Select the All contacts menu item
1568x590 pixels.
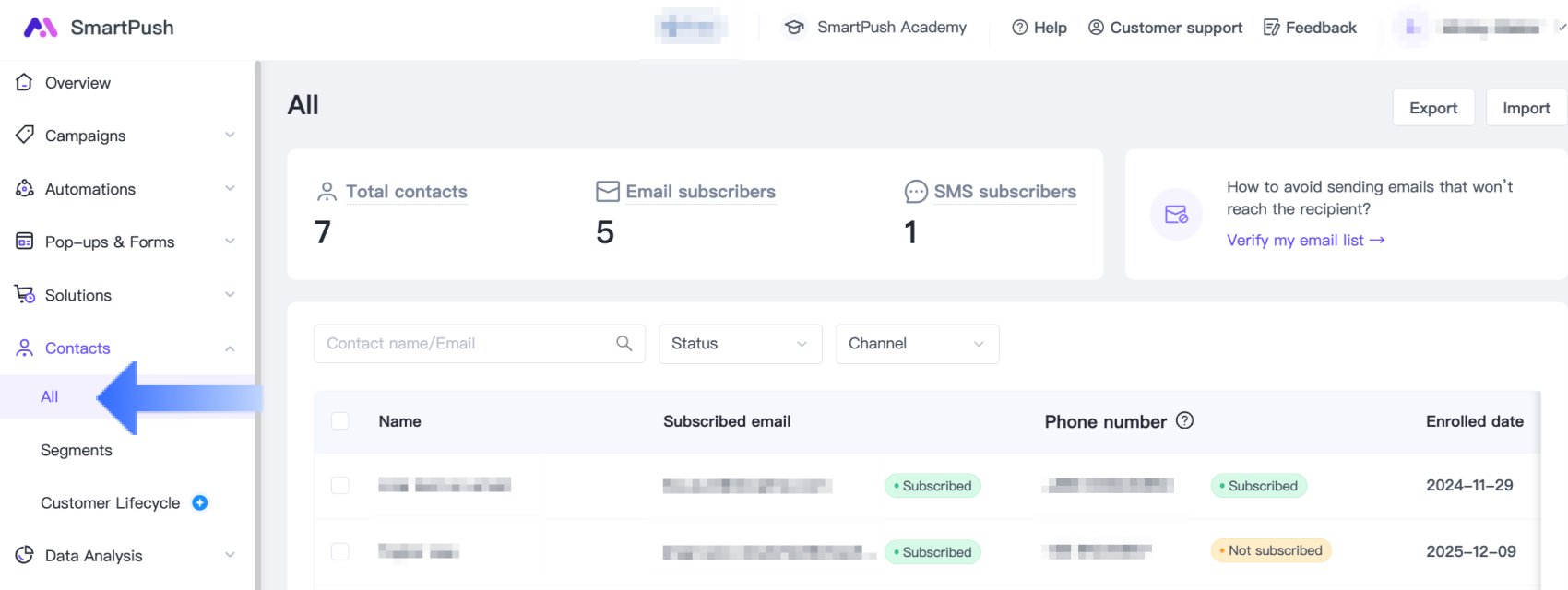pyautogui.click(x=50, y=396)
